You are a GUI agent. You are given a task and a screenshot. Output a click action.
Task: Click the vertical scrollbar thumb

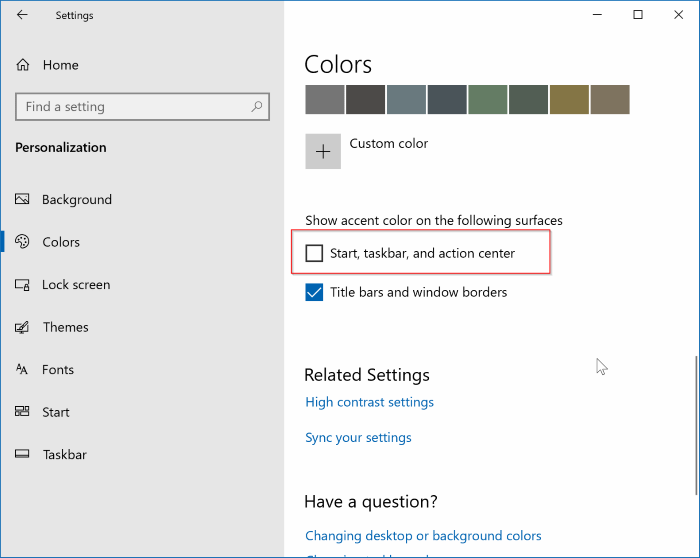point(696,425)
